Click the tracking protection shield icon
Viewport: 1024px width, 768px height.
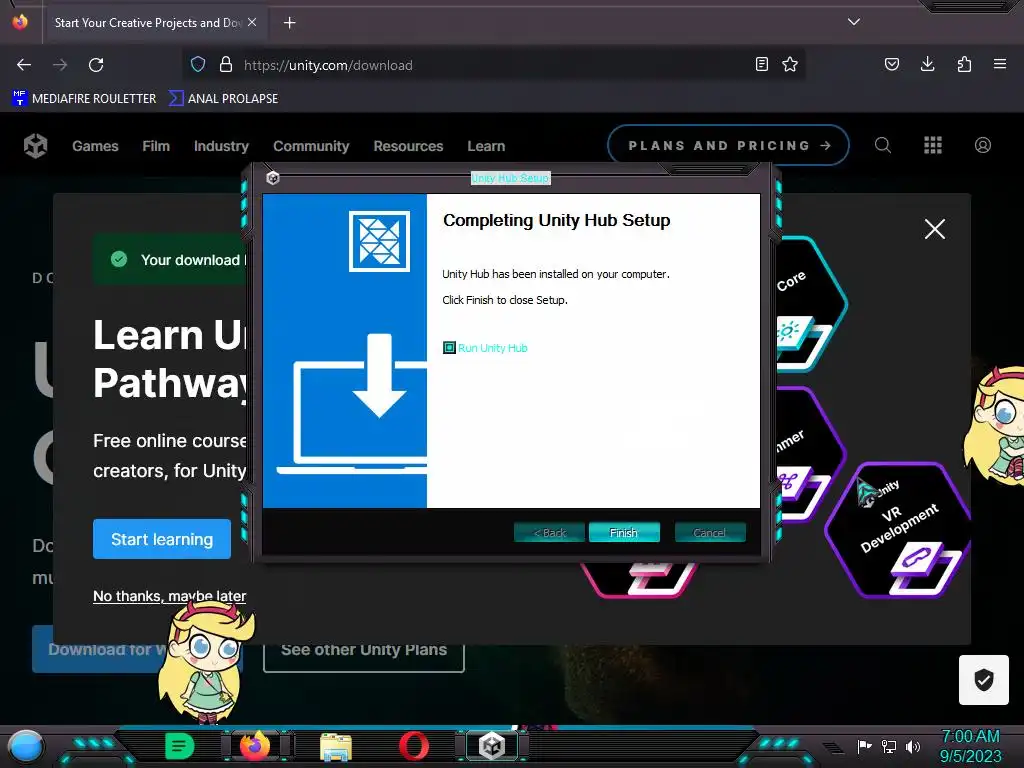198,64
